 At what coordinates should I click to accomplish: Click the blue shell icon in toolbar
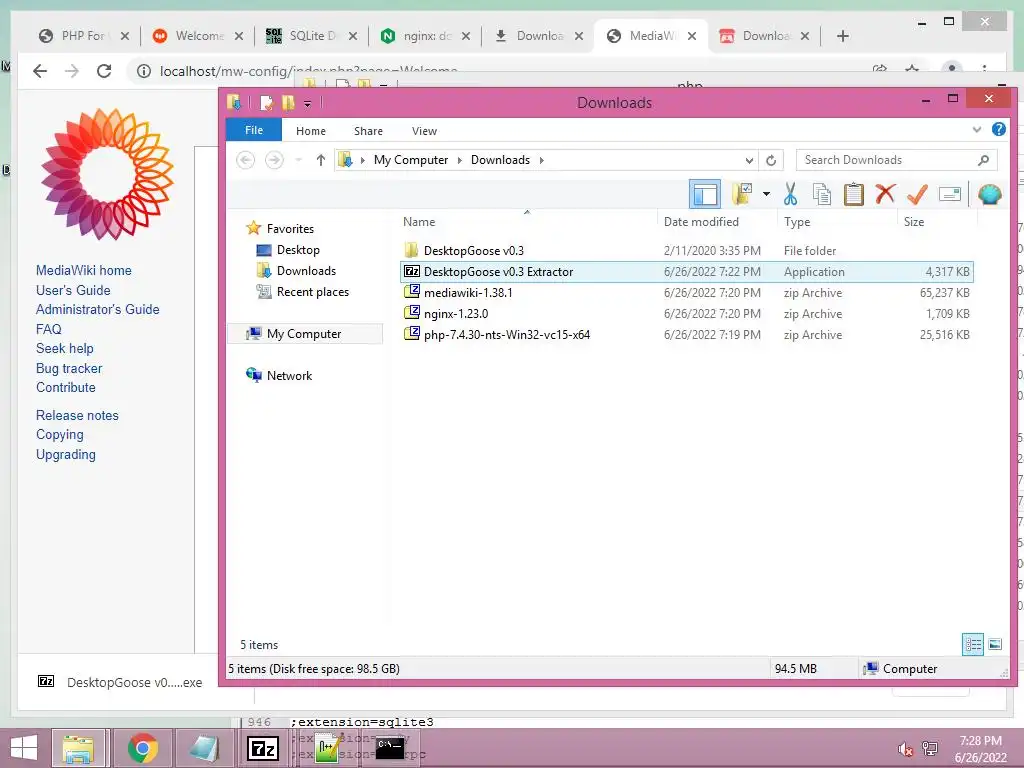989,194
